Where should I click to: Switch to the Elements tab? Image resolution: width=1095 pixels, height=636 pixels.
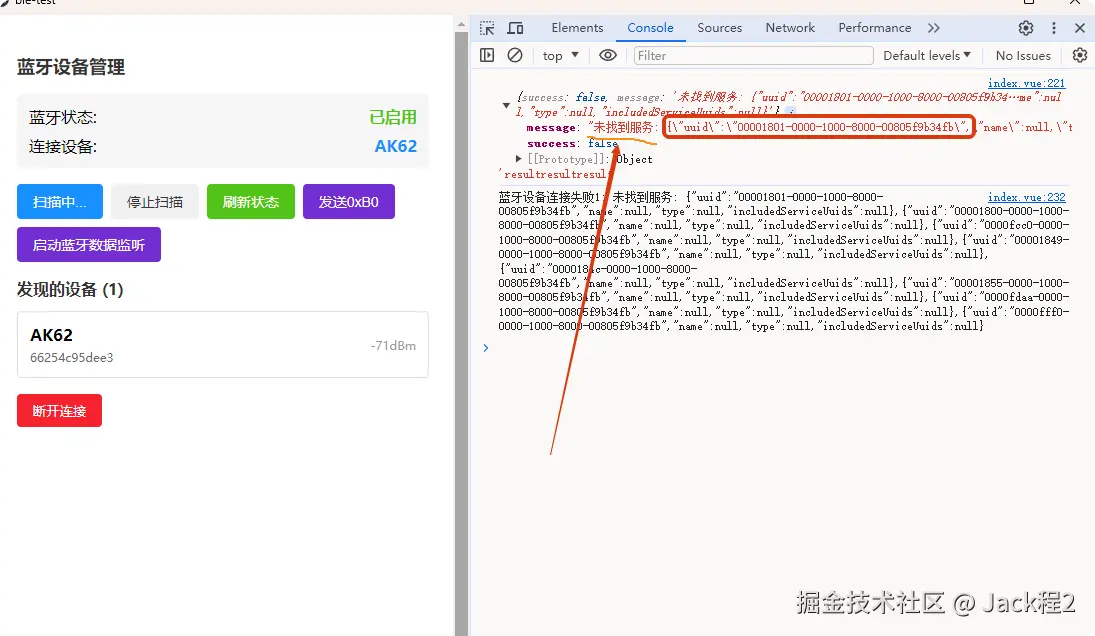(x=577, y=28)
